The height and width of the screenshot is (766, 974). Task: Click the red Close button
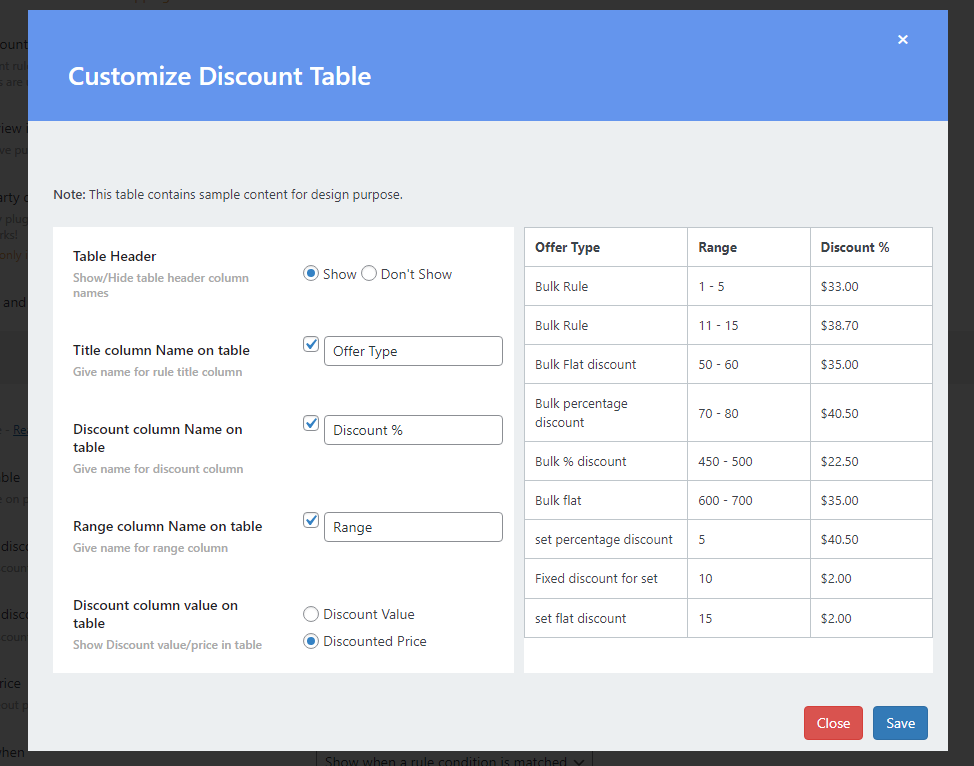pyautogui.click(x=833, y=723)
